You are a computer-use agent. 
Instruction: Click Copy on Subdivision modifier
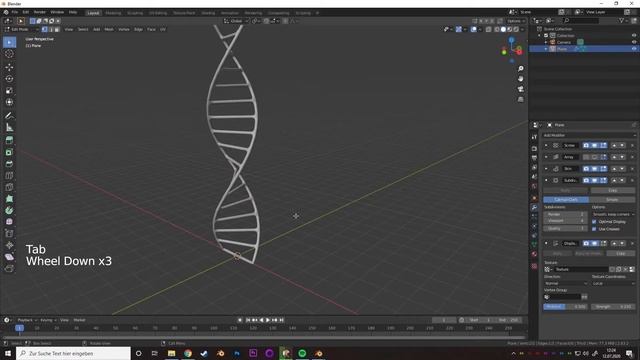coord(613,191)
